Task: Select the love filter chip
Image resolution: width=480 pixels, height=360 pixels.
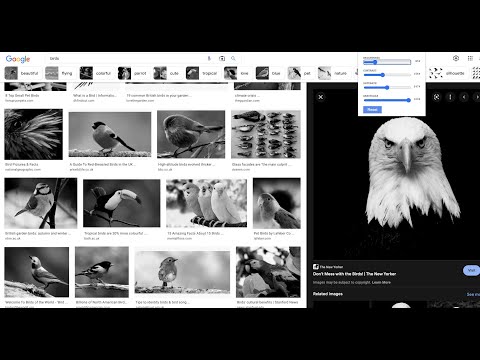Action: 237,73
